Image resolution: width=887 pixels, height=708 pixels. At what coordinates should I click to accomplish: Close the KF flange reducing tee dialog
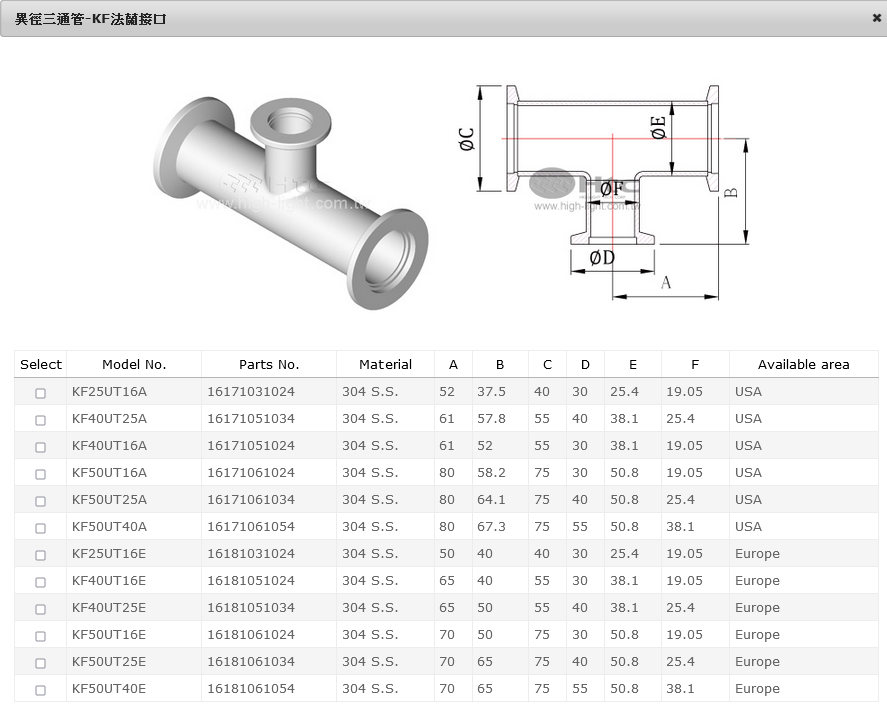[x=876, y=18]
